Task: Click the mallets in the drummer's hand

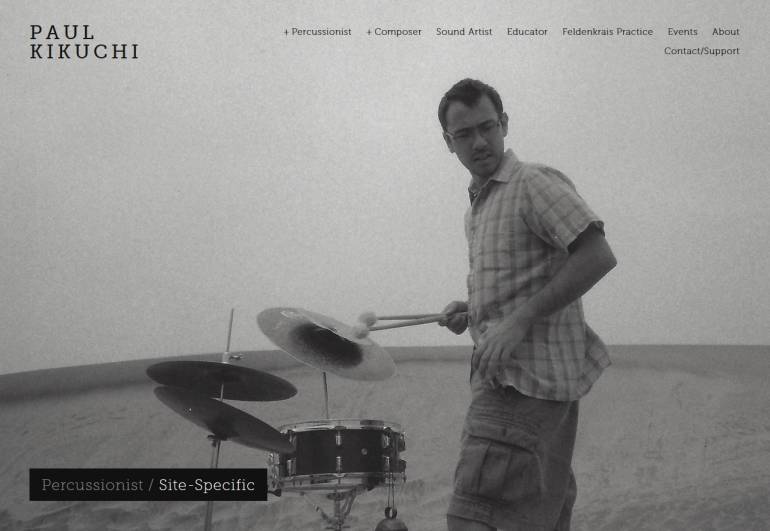Action: coord(400,322)
